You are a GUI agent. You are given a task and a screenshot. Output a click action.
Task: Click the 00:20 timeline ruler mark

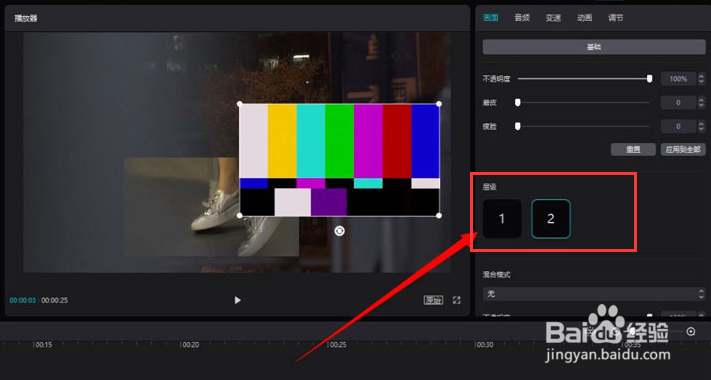pos(190,345)
